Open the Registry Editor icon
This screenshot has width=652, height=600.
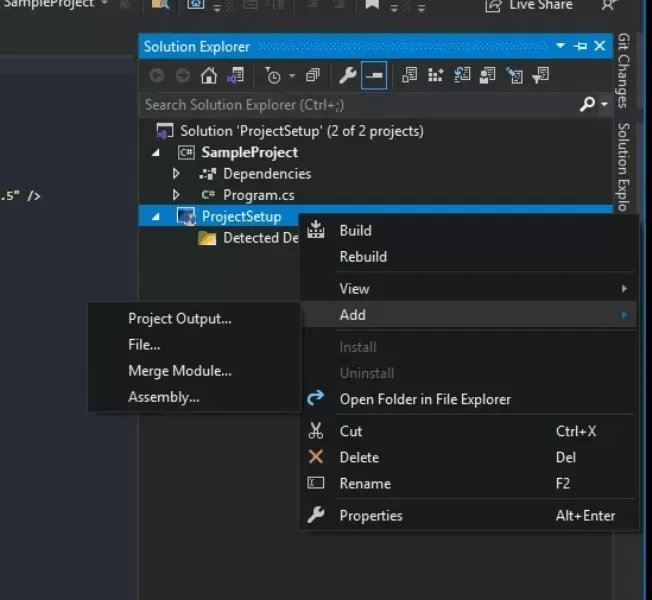(435, 75)
